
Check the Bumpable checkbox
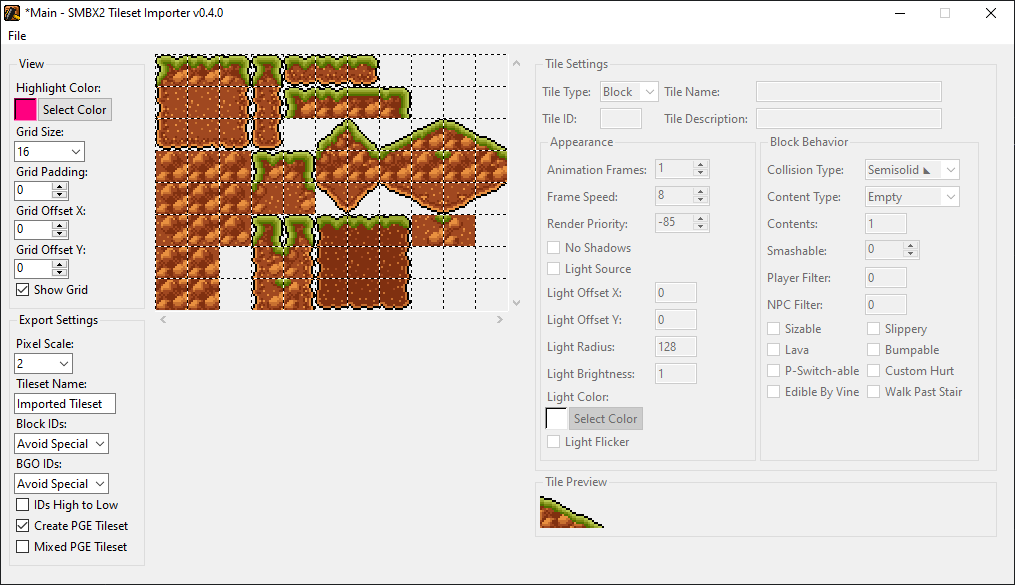[x=874, y=349]
